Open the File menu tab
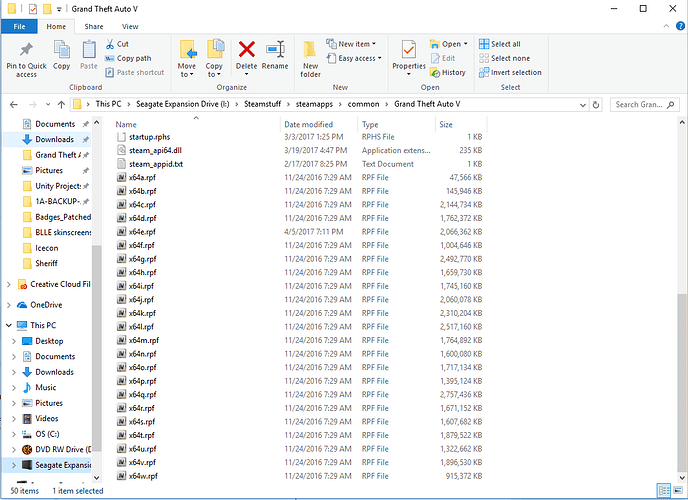The width and height of the screenshot is (688, 500). tap(19, 26)
